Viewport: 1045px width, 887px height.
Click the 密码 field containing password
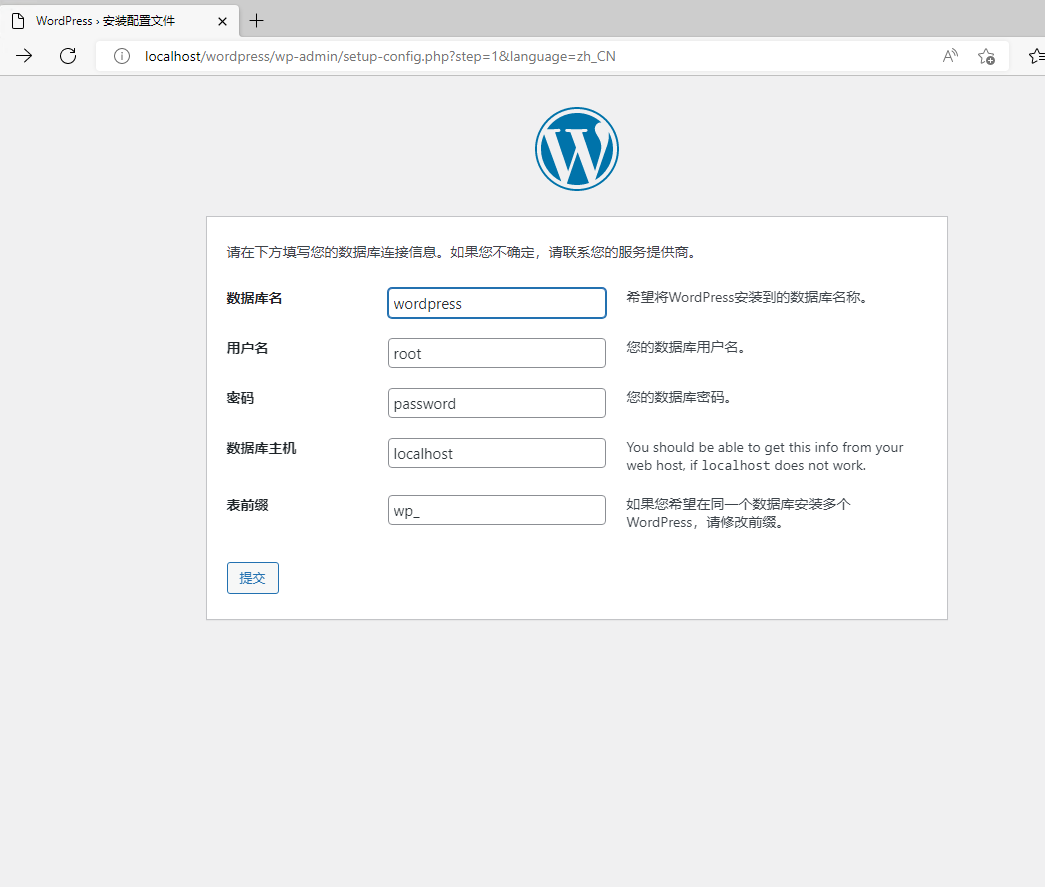(x=497, y=403)
